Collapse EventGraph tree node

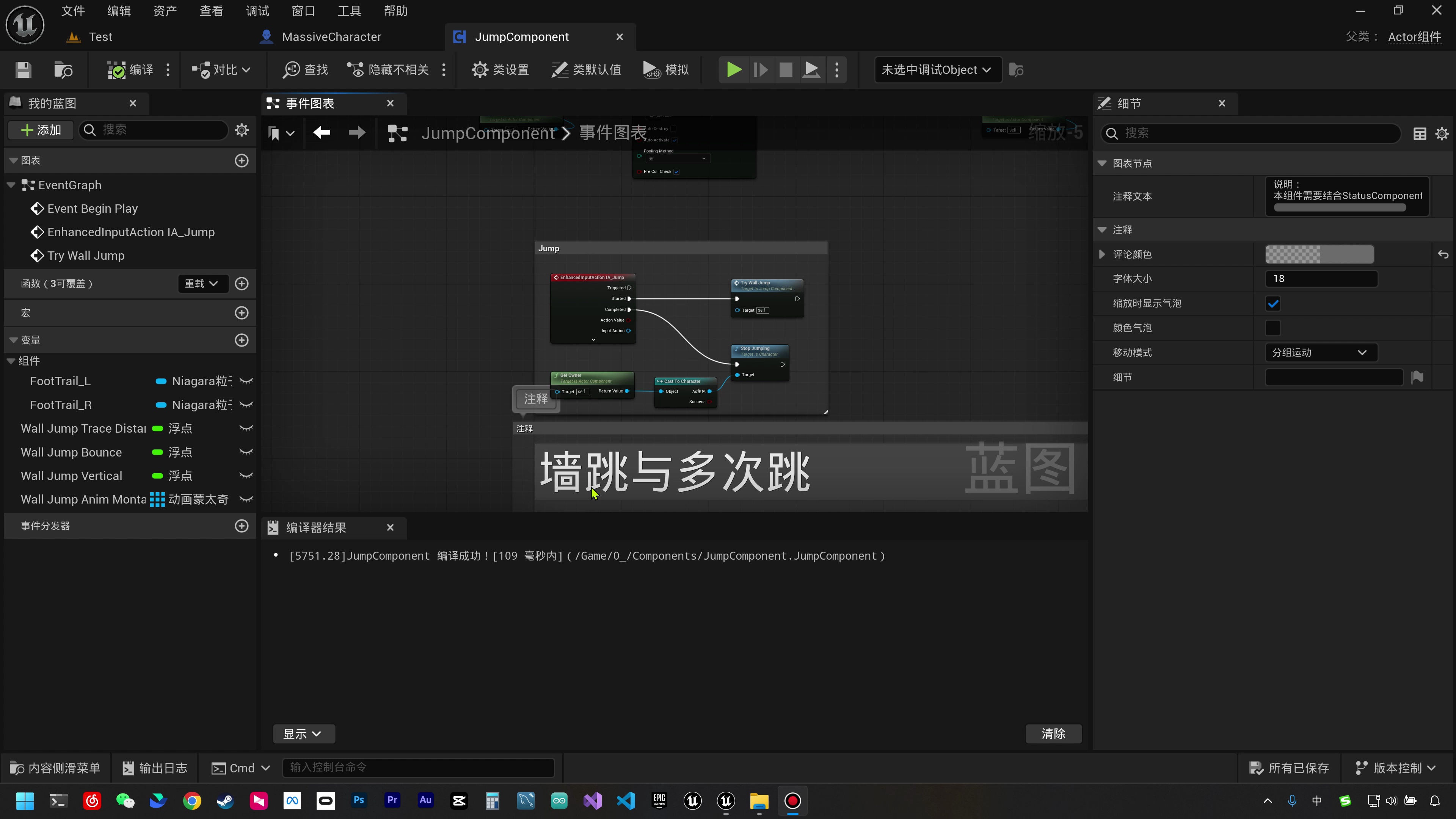pyautogui.click(x=11, y=185)
